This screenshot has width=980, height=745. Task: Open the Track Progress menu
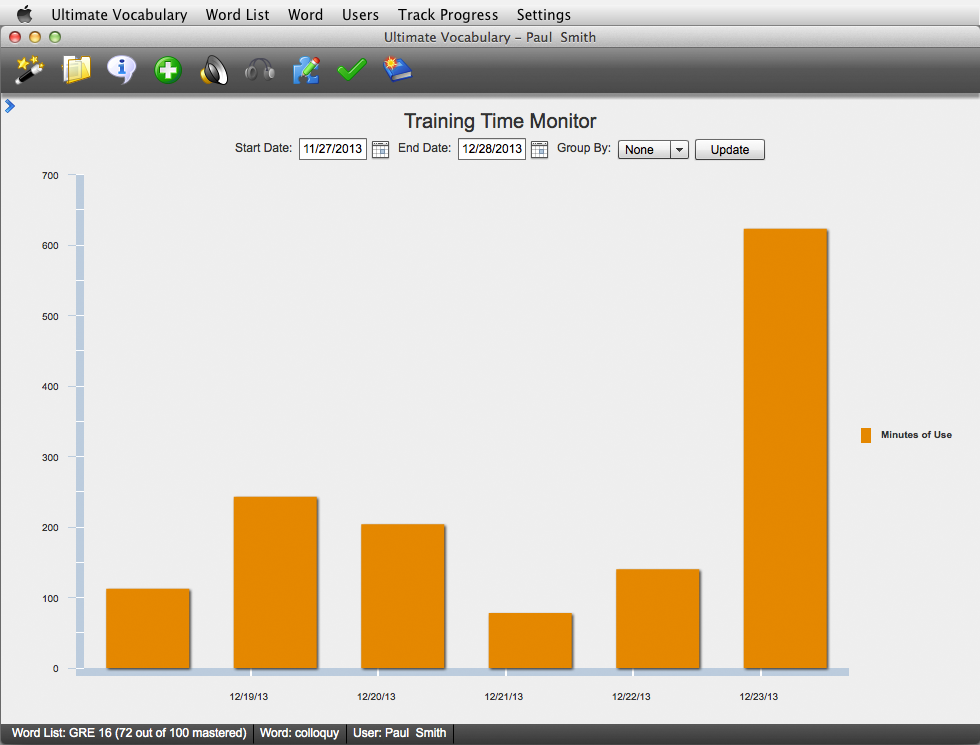447,15
